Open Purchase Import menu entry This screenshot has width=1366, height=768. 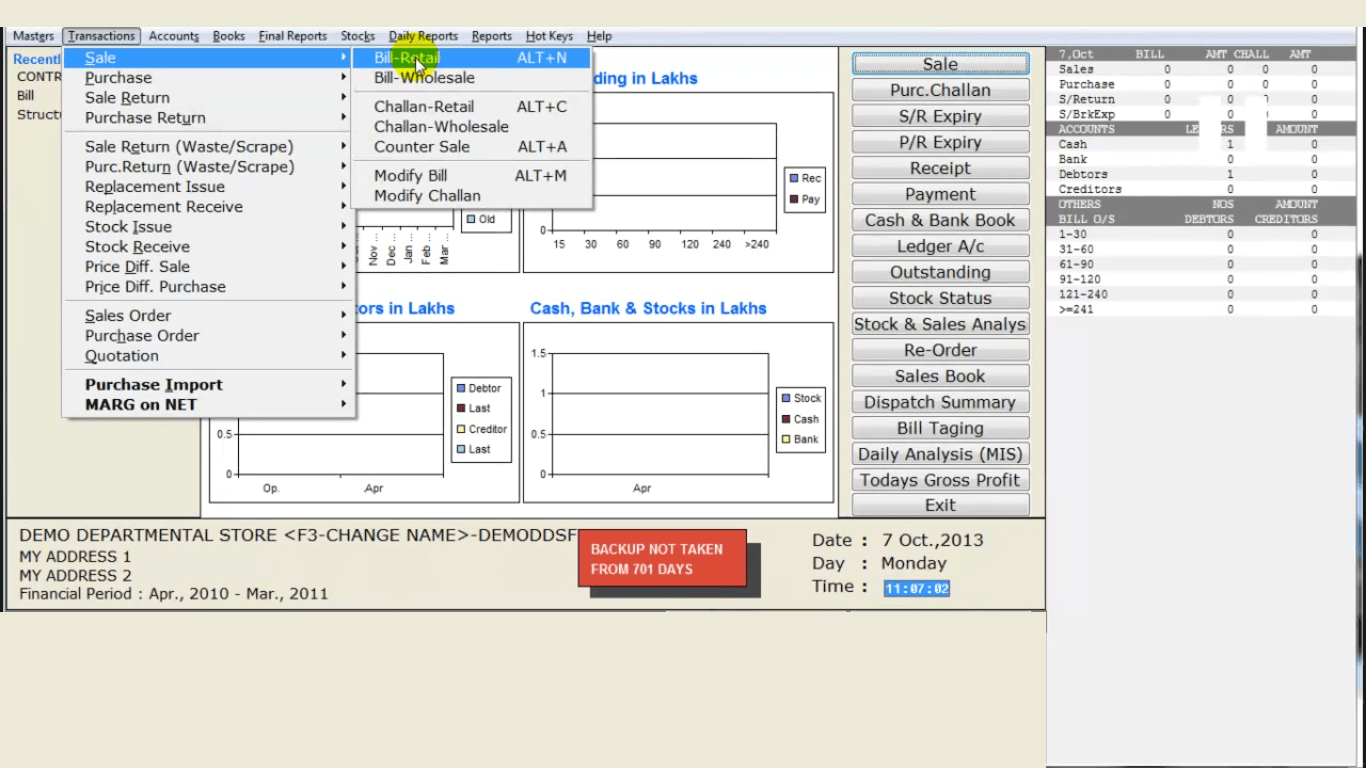pos(209,385)
